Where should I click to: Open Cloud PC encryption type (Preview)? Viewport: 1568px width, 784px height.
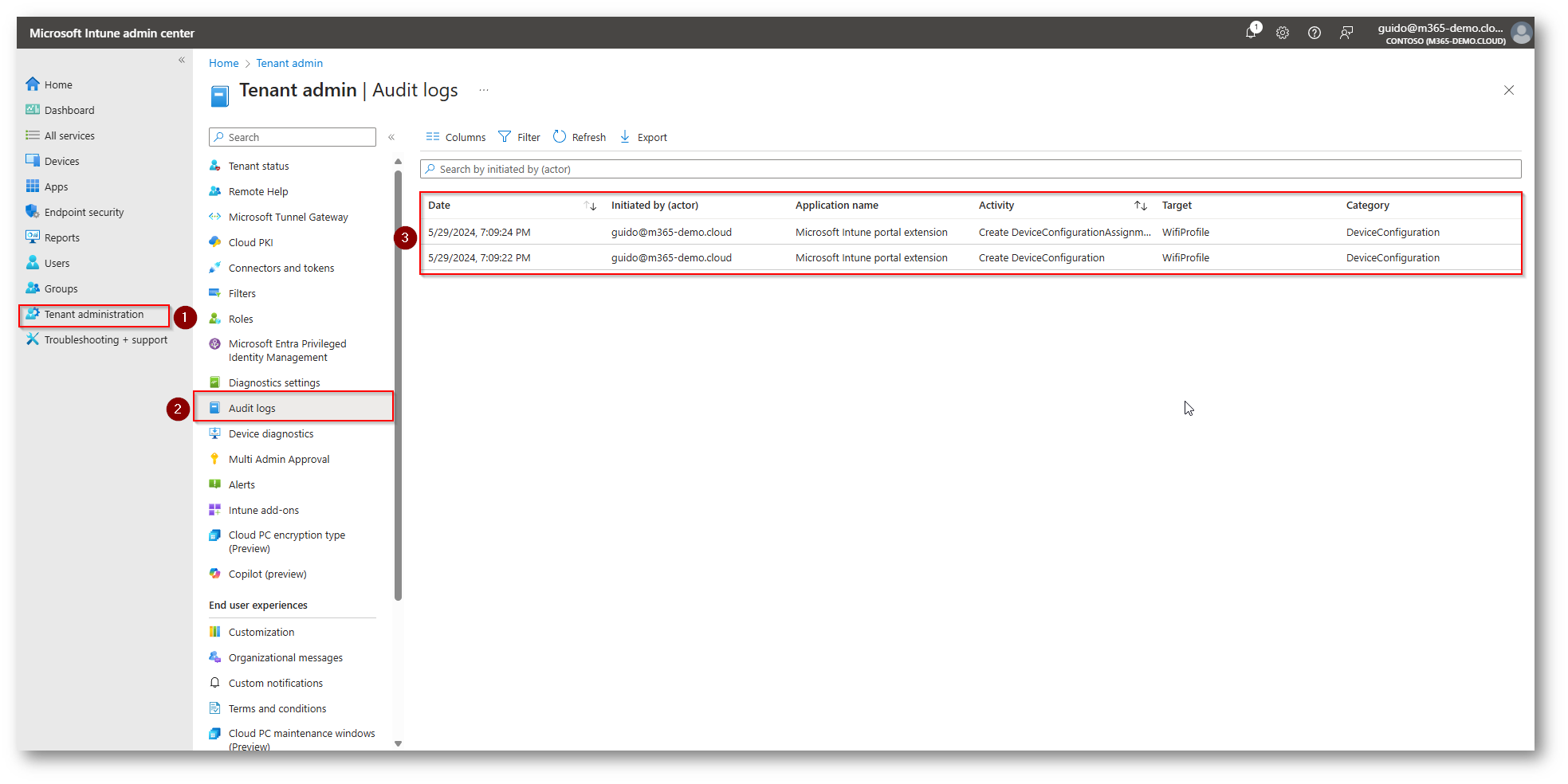287,542
